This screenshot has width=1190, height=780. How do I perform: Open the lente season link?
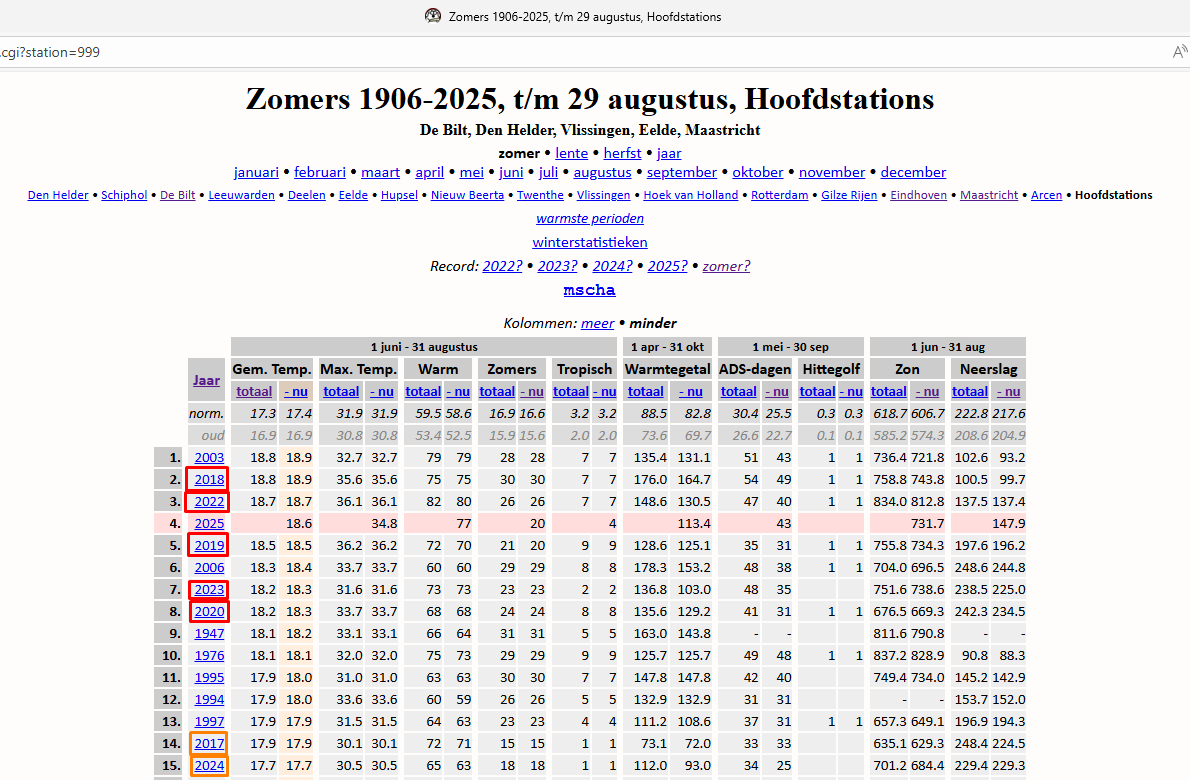click(x=571, y=153)
